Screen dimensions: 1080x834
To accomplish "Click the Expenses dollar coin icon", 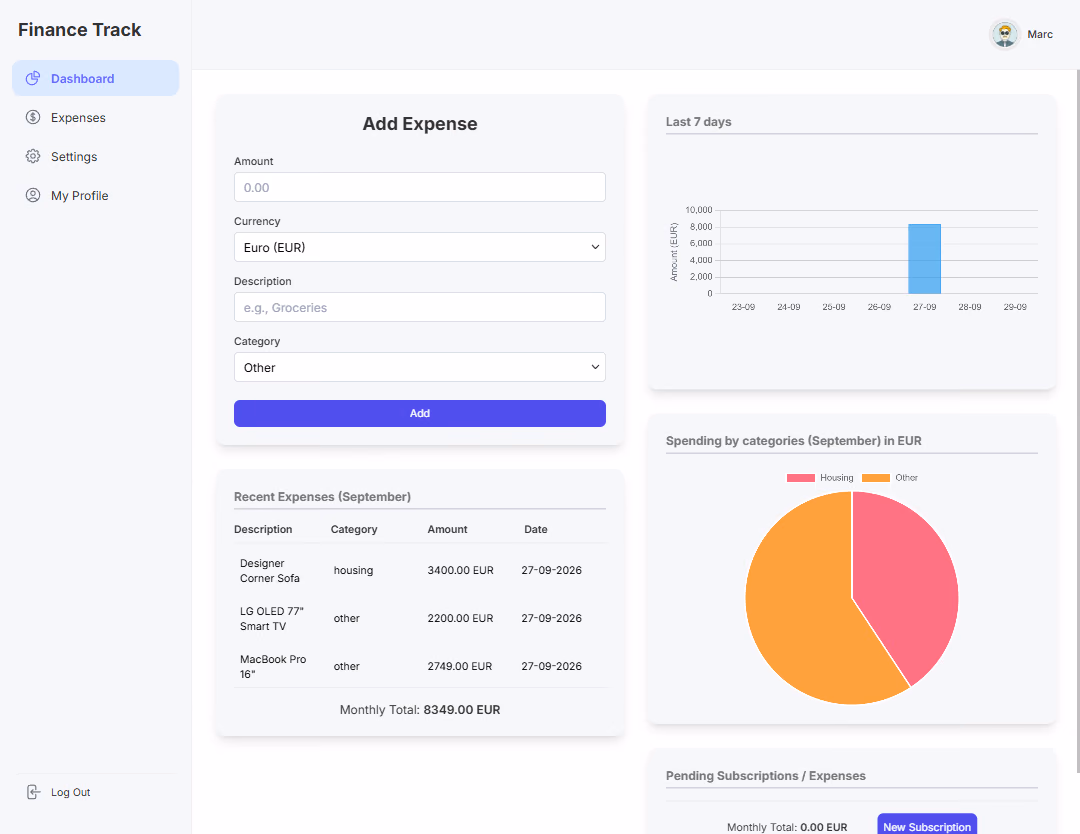I will tap(32, 117).
